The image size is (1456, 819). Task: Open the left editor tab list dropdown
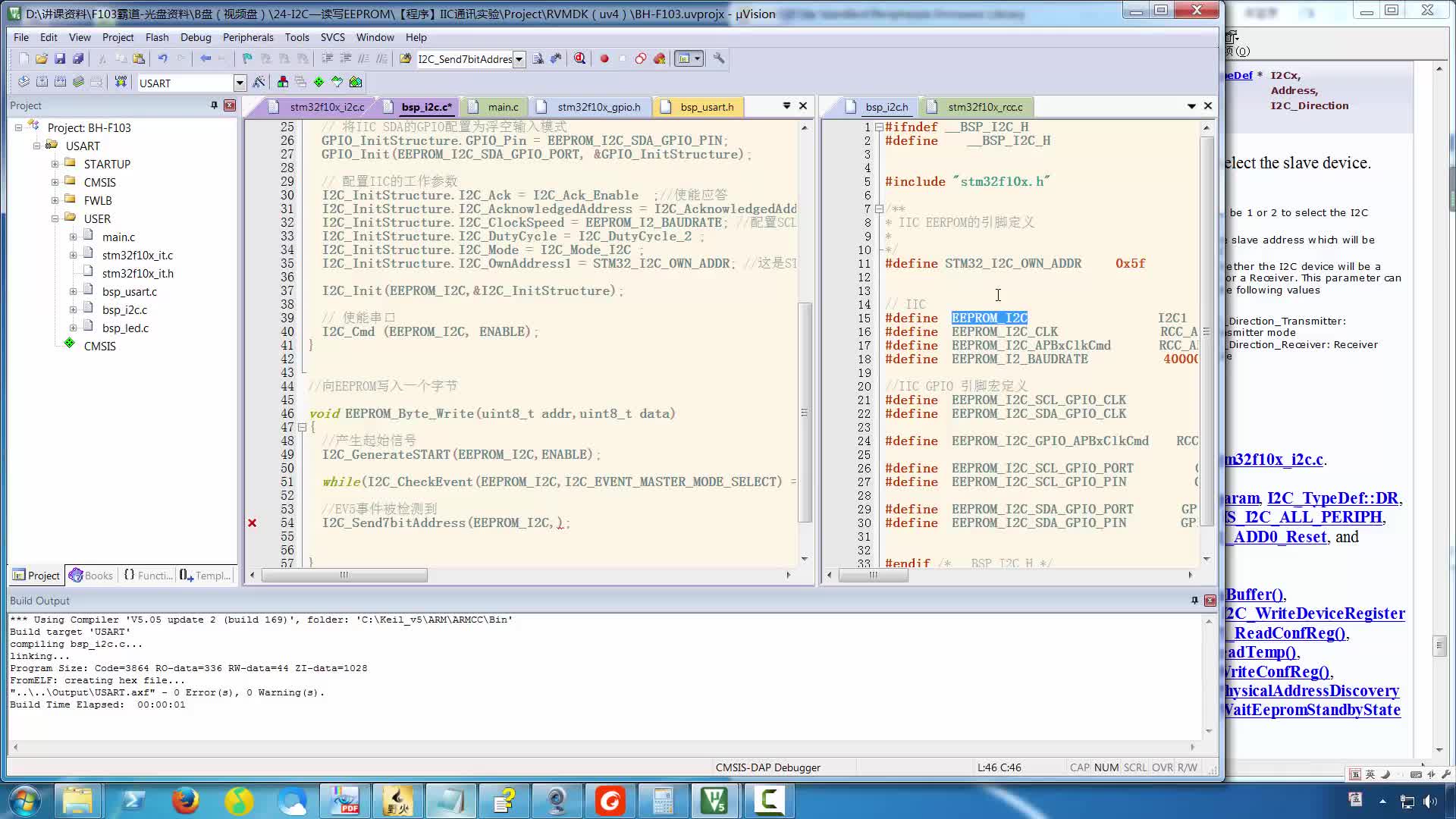pyautogui.click(x=786, y=106)
